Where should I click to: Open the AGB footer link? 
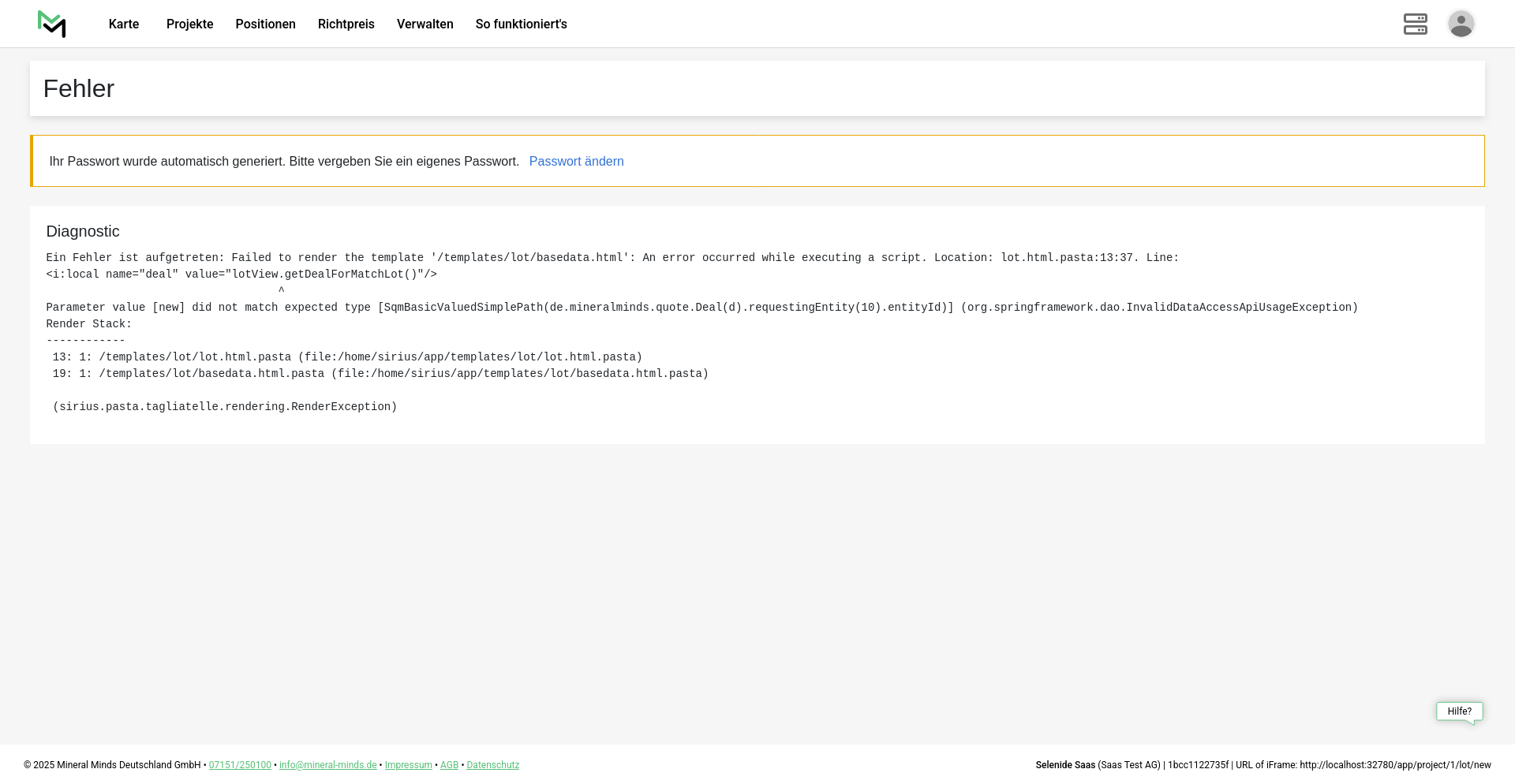[x=449, y=765]
